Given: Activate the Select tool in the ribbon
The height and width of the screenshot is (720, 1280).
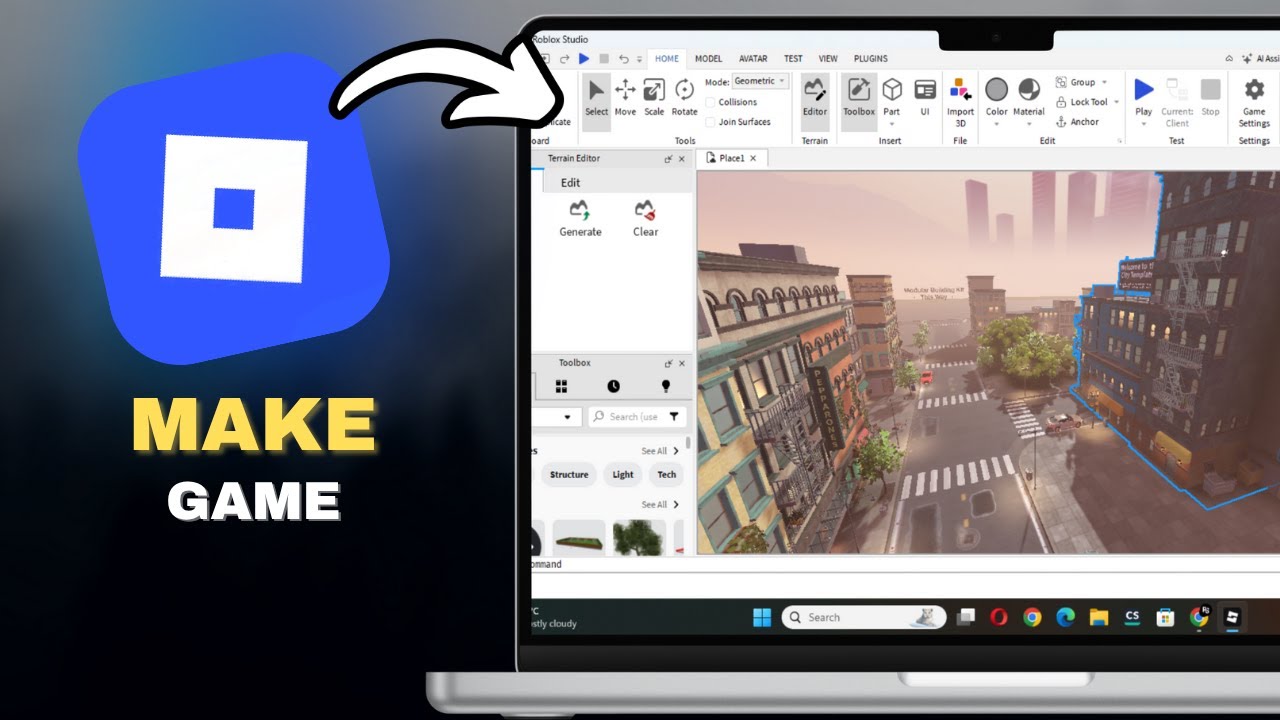Looking at the screenshot, I should pos(596,98).
